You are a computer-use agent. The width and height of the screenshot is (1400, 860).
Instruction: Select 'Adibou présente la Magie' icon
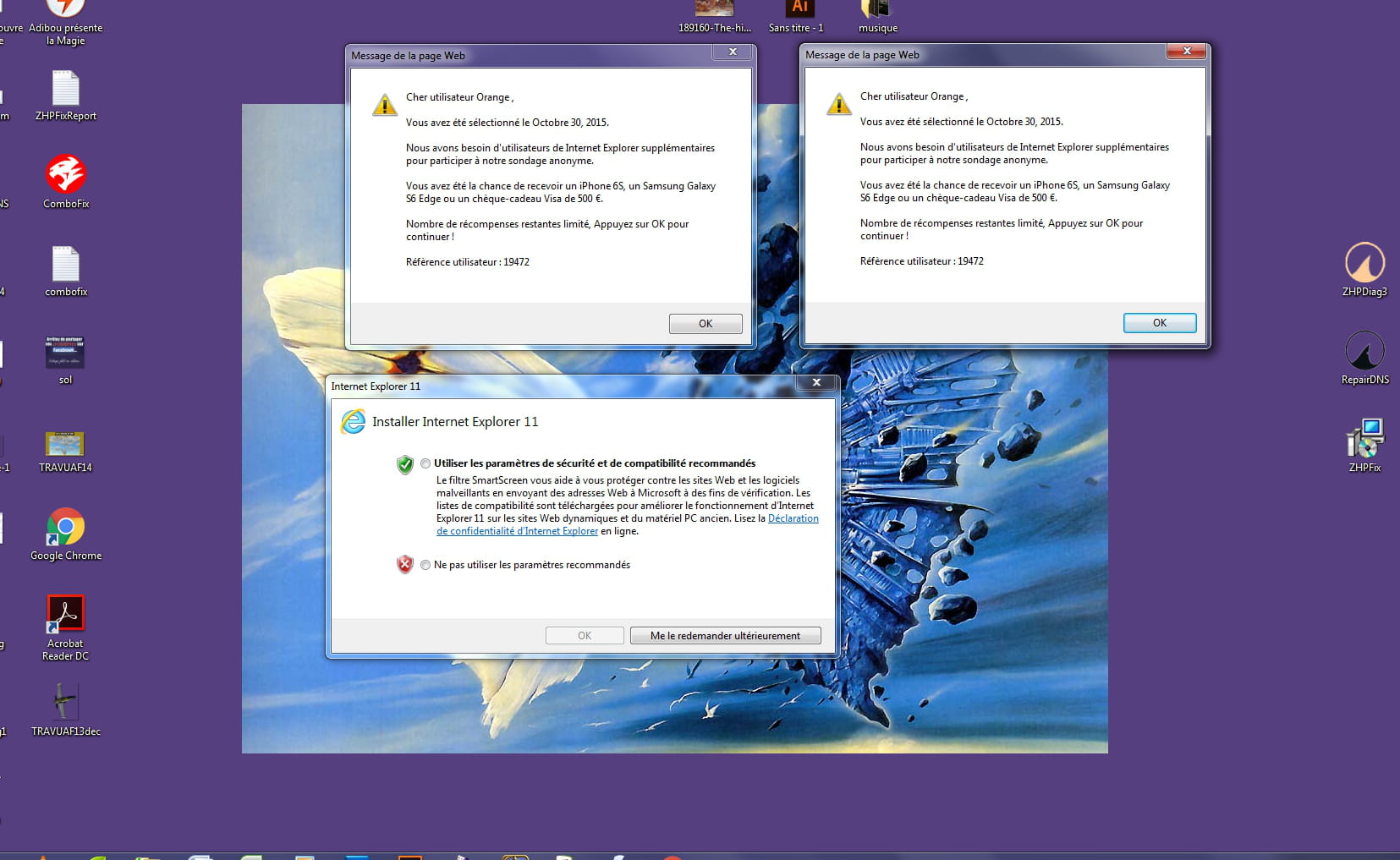tap(66, 9)
